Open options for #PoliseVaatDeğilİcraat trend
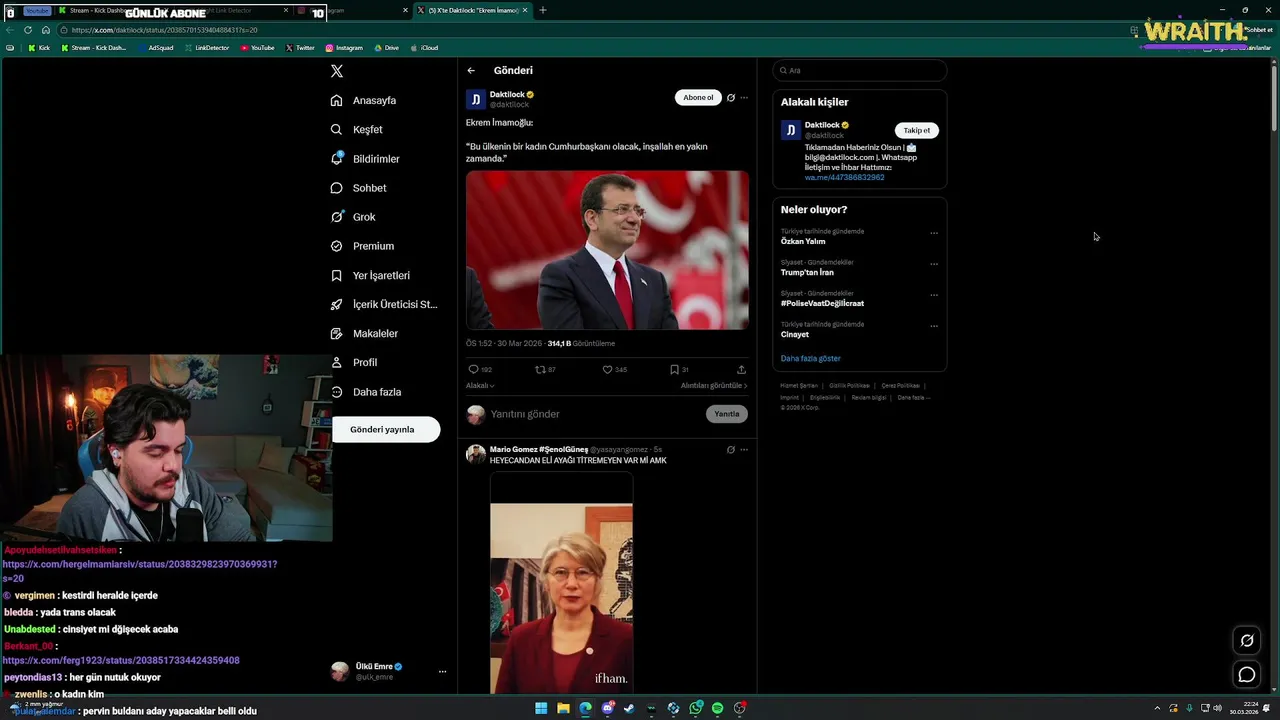Viewport: 1280px width, 720px height. 934,295
